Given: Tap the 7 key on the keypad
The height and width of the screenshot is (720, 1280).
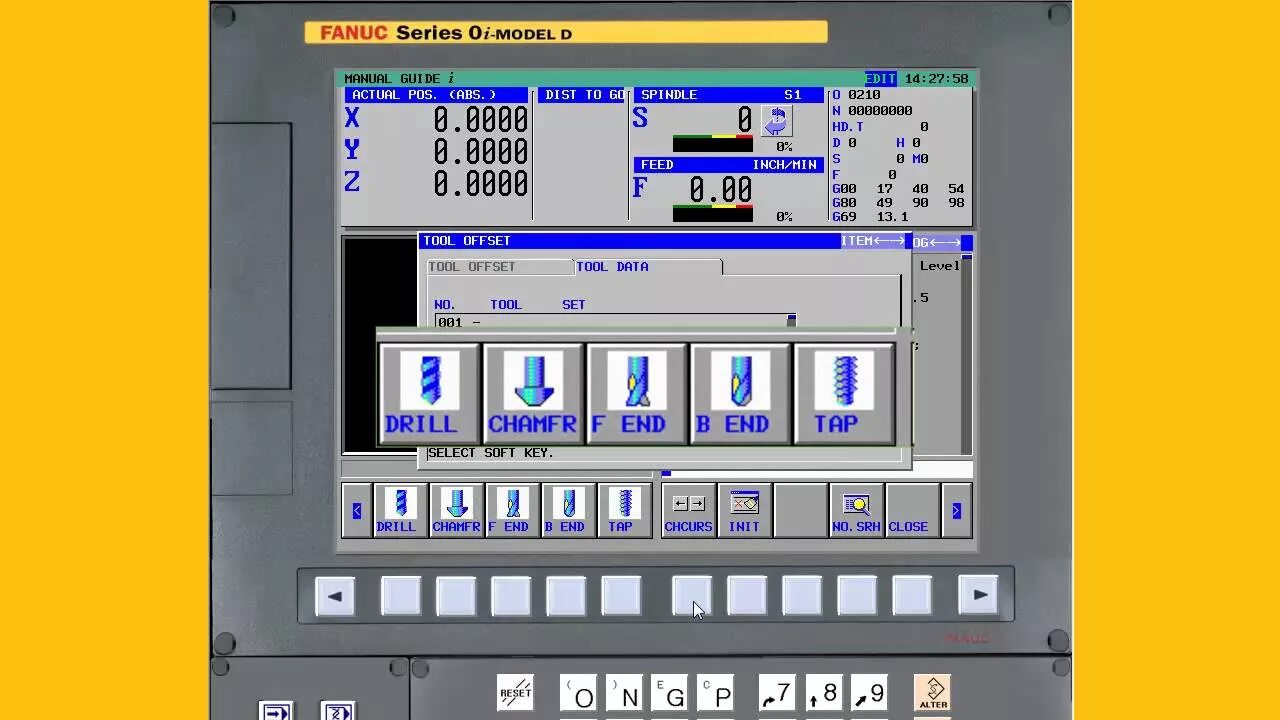Looking at the screenshot, I should pos(776,693).
